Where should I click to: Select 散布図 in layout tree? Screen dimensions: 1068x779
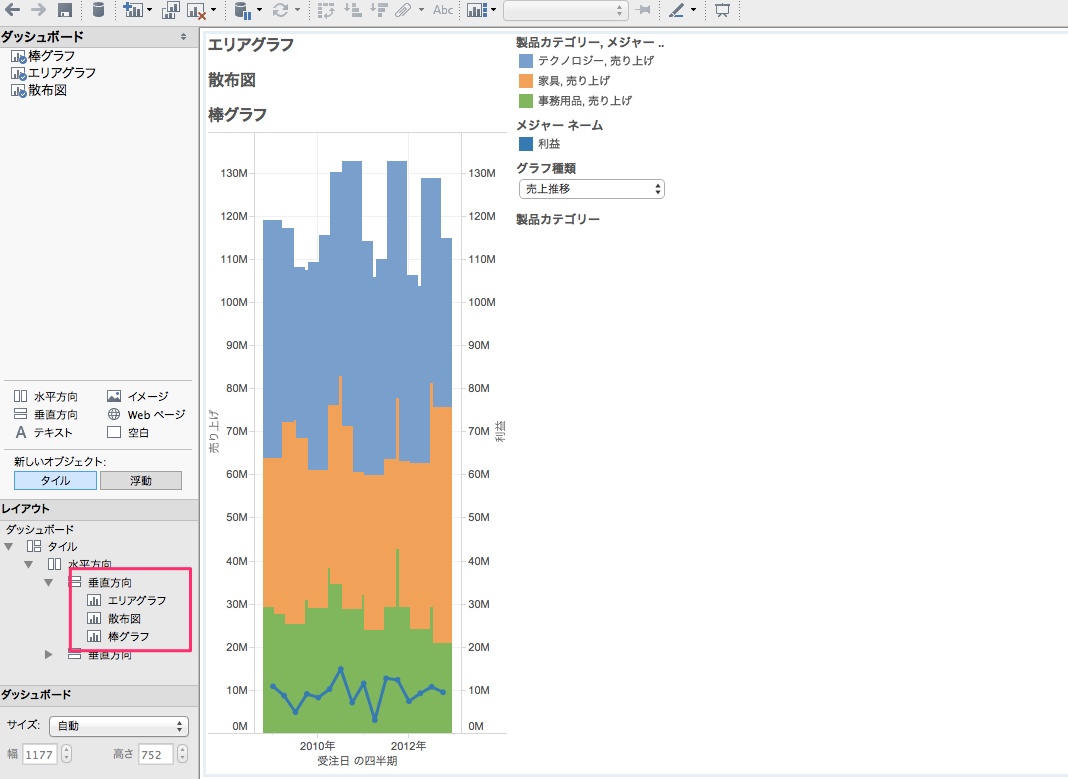114,618
